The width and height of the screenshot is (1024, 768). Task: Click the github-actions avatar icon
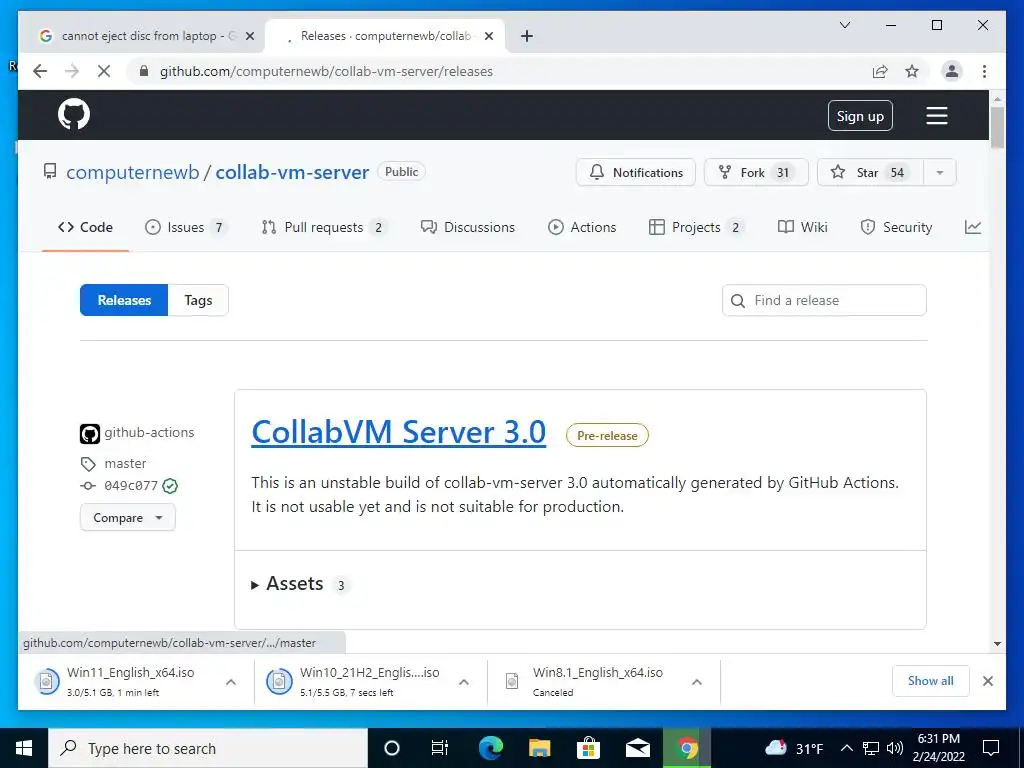coord(89,433)
